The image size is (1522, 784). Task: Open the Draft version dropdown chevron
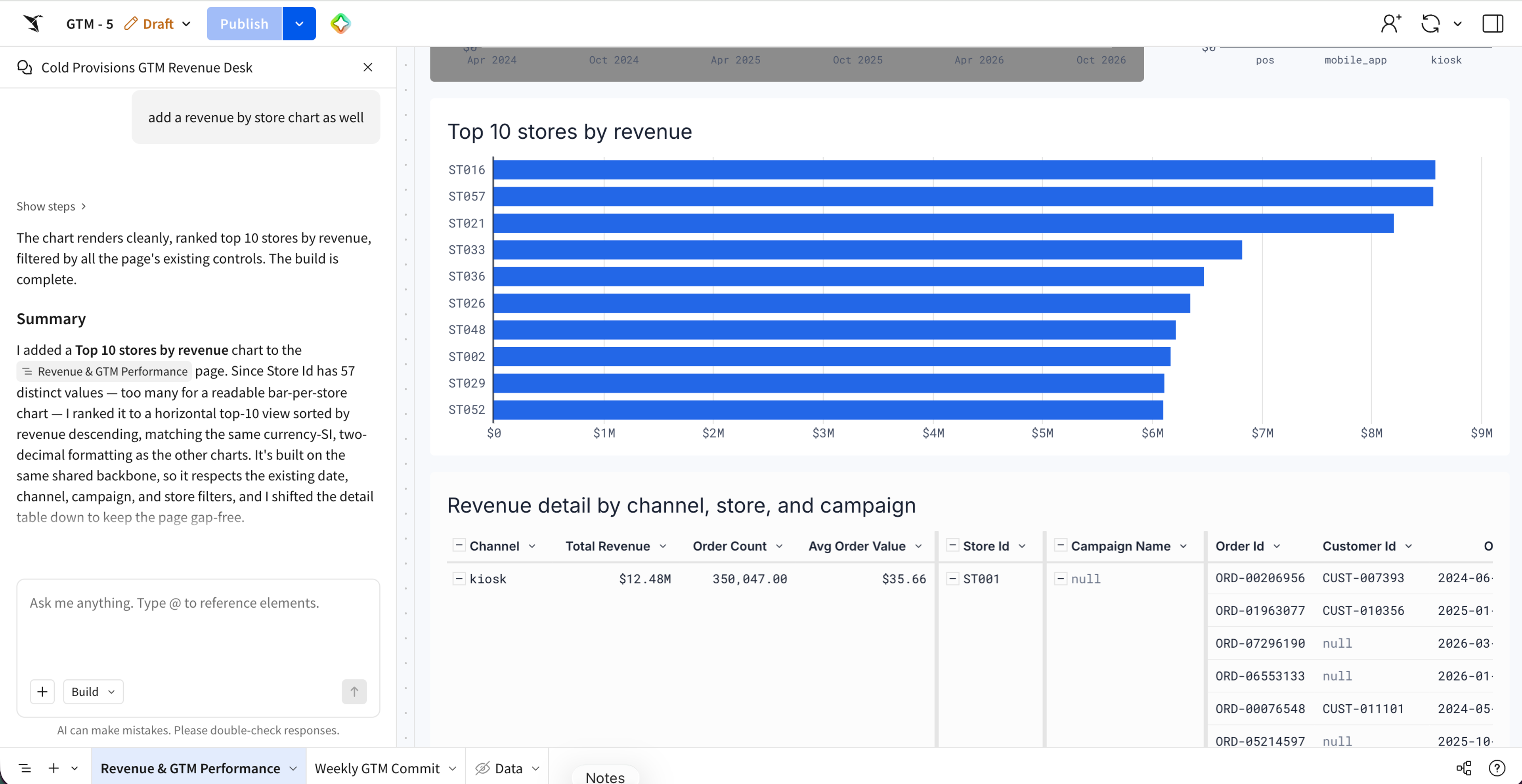(186, 24)
